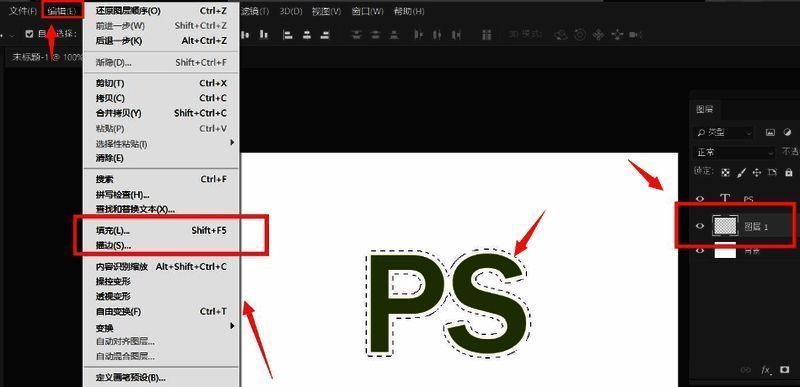This screenshot has height=387, width=800.
Task: Select 图层 1 layer thumbnail
Action: click(x=725, y=226)
